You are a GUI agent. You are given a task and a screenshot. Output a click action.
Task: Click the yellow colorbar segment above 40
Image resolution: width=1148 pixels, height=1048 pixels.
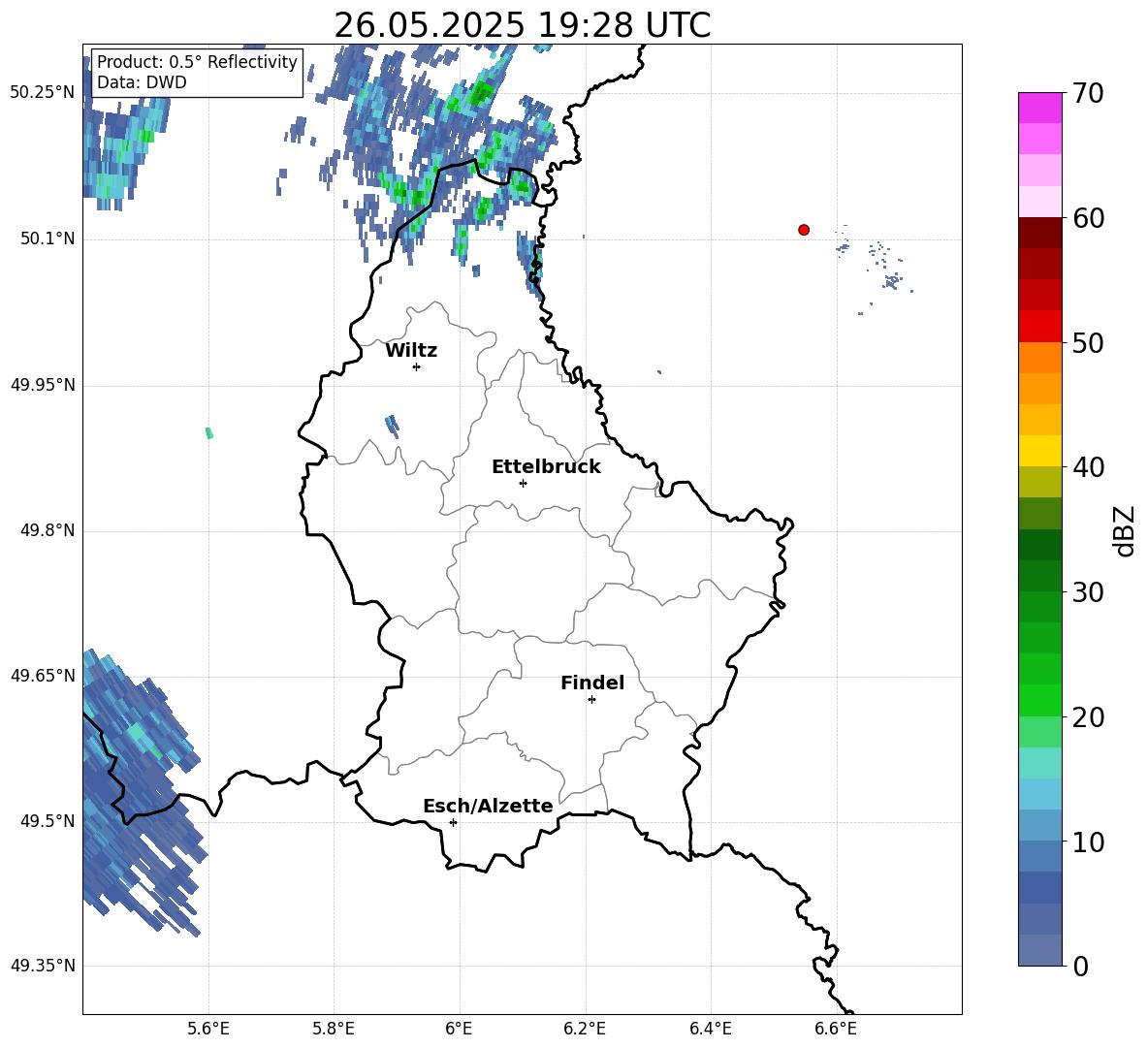click(x=1039, y=451)
